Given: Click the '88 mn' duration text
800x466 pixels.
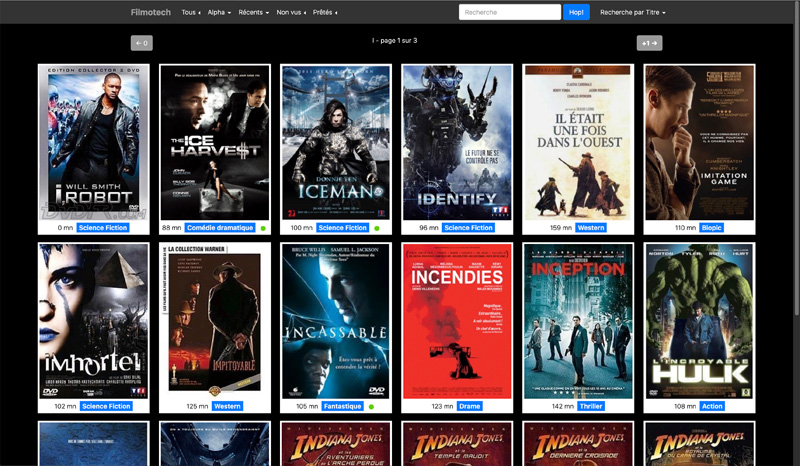Looking at the screenshot, I should click(x=171, y=228).
